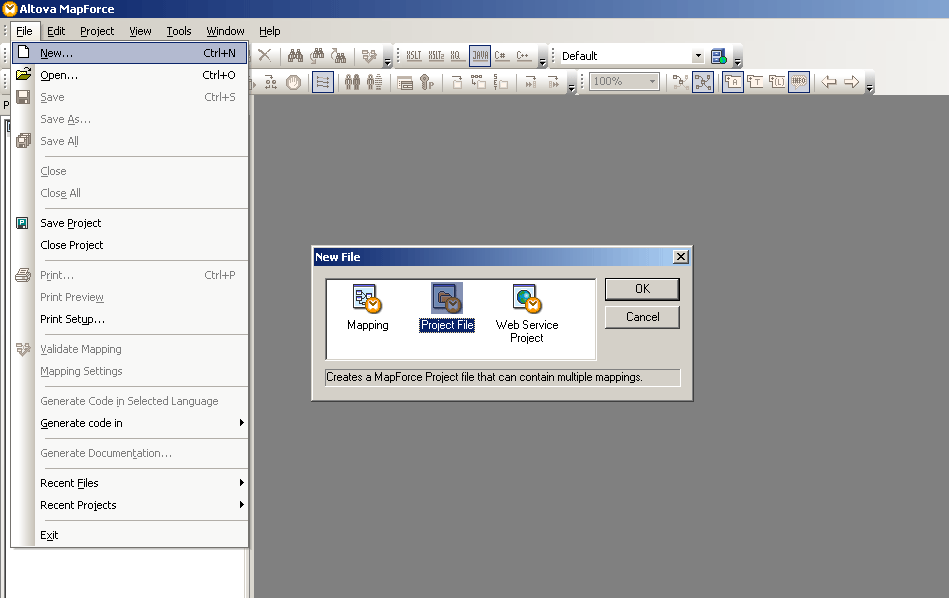The image size is (949, 598).
Task: Click the forward arrow toolbar icon
Action: 851,82
